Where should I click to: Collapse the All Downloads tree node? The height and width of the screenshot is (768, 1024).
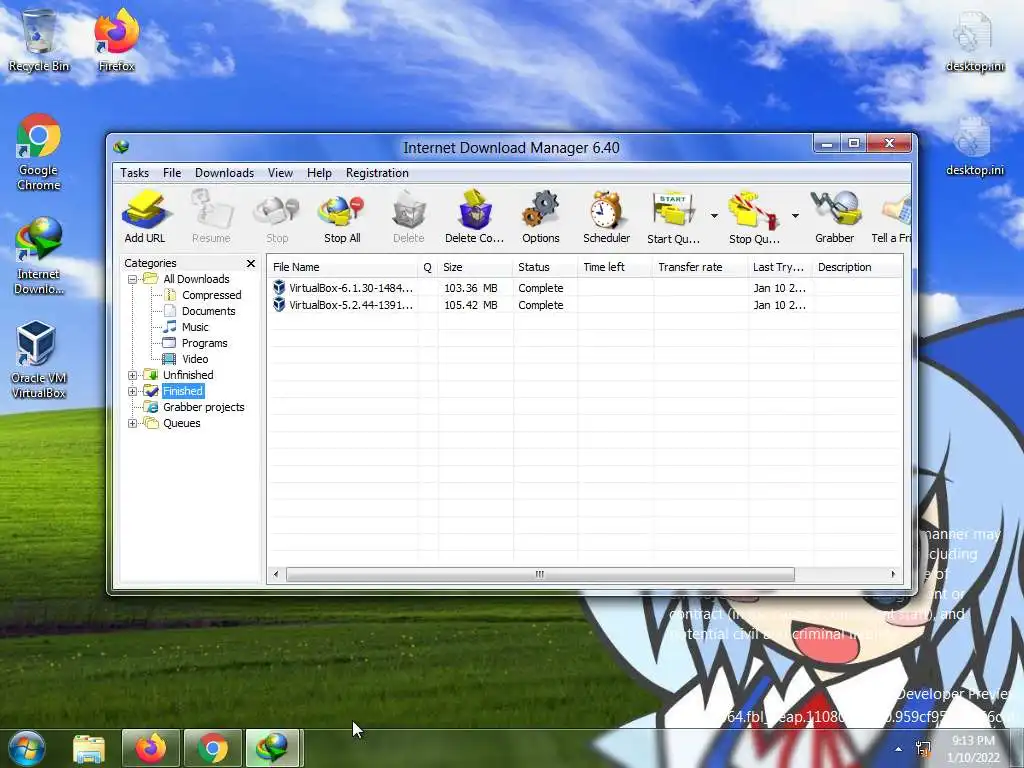pyautogui.click(x=133, y=280)
